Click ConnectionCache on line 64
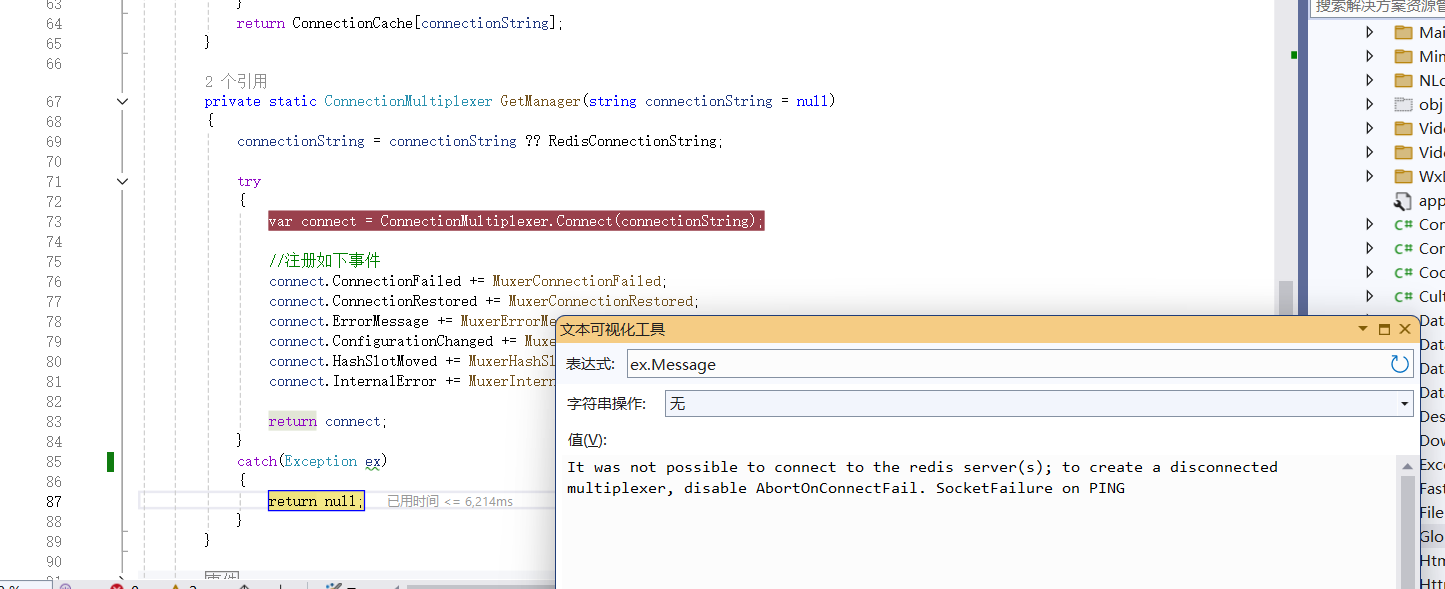1445x589 pixels. click(x=352, y=23)
